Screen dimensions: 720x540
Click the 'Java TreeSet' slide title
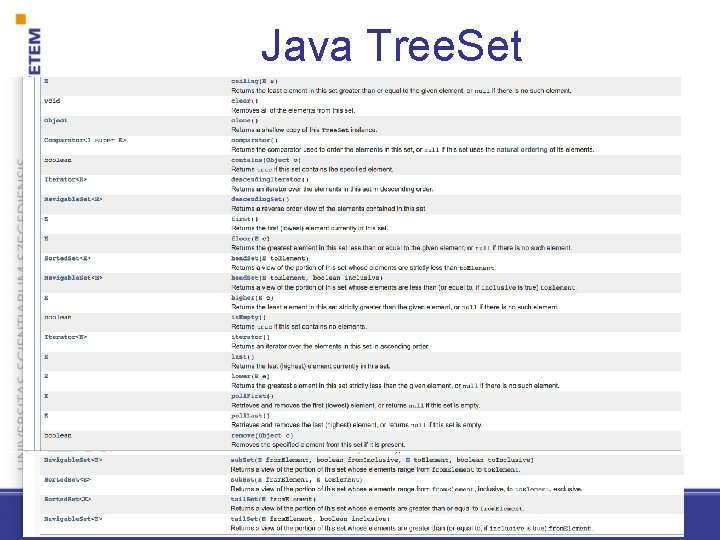pos(391,45)
